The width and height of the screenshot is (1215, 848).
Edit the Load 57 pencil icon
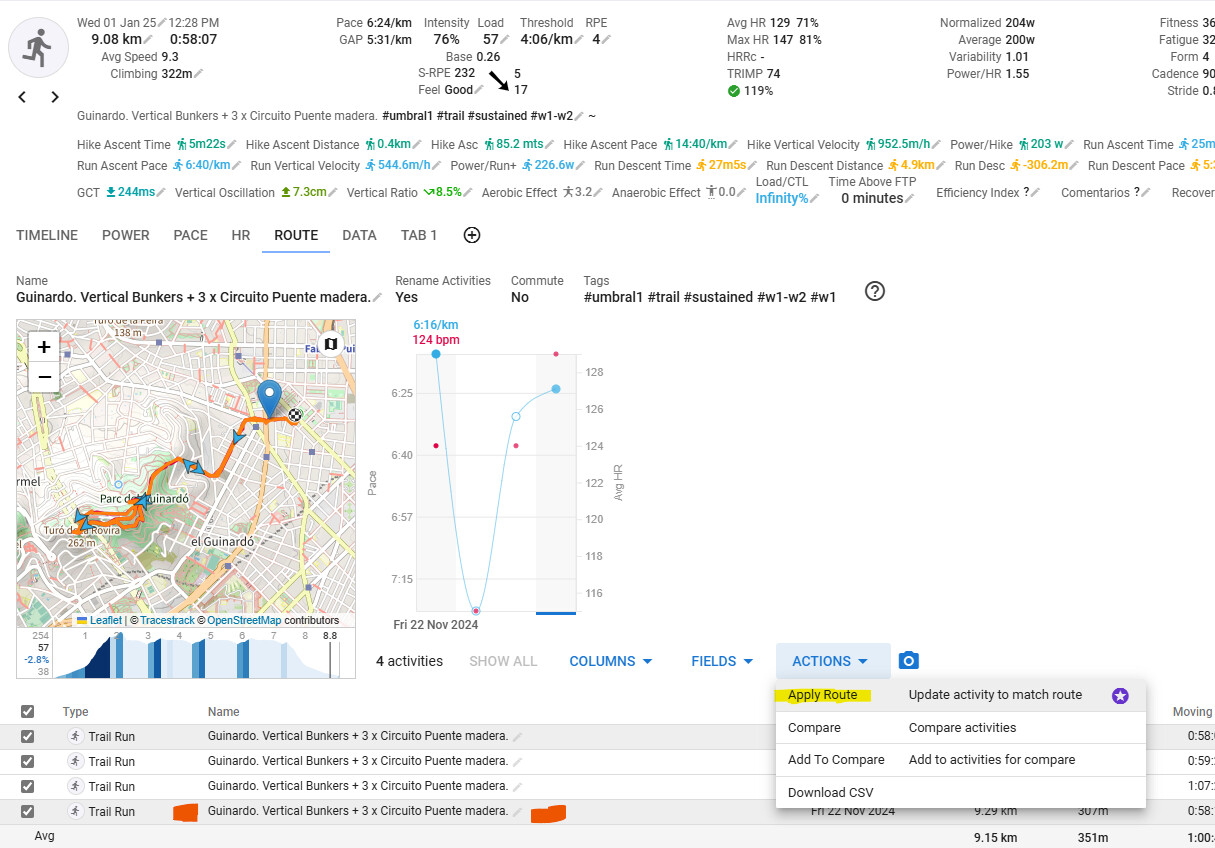pyautogui.click(x=506, y=40)
